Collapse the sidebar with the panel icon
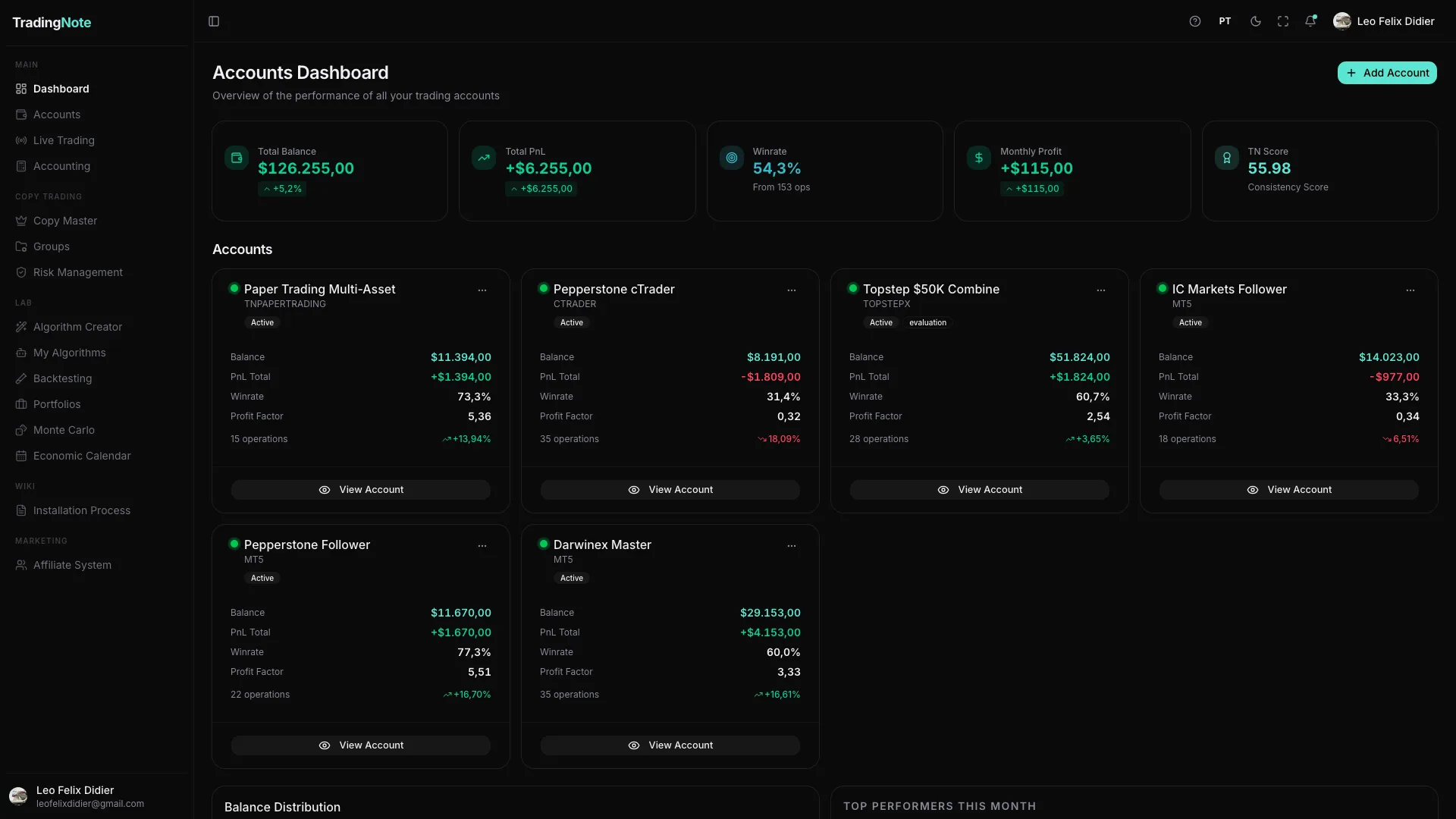 214,21
